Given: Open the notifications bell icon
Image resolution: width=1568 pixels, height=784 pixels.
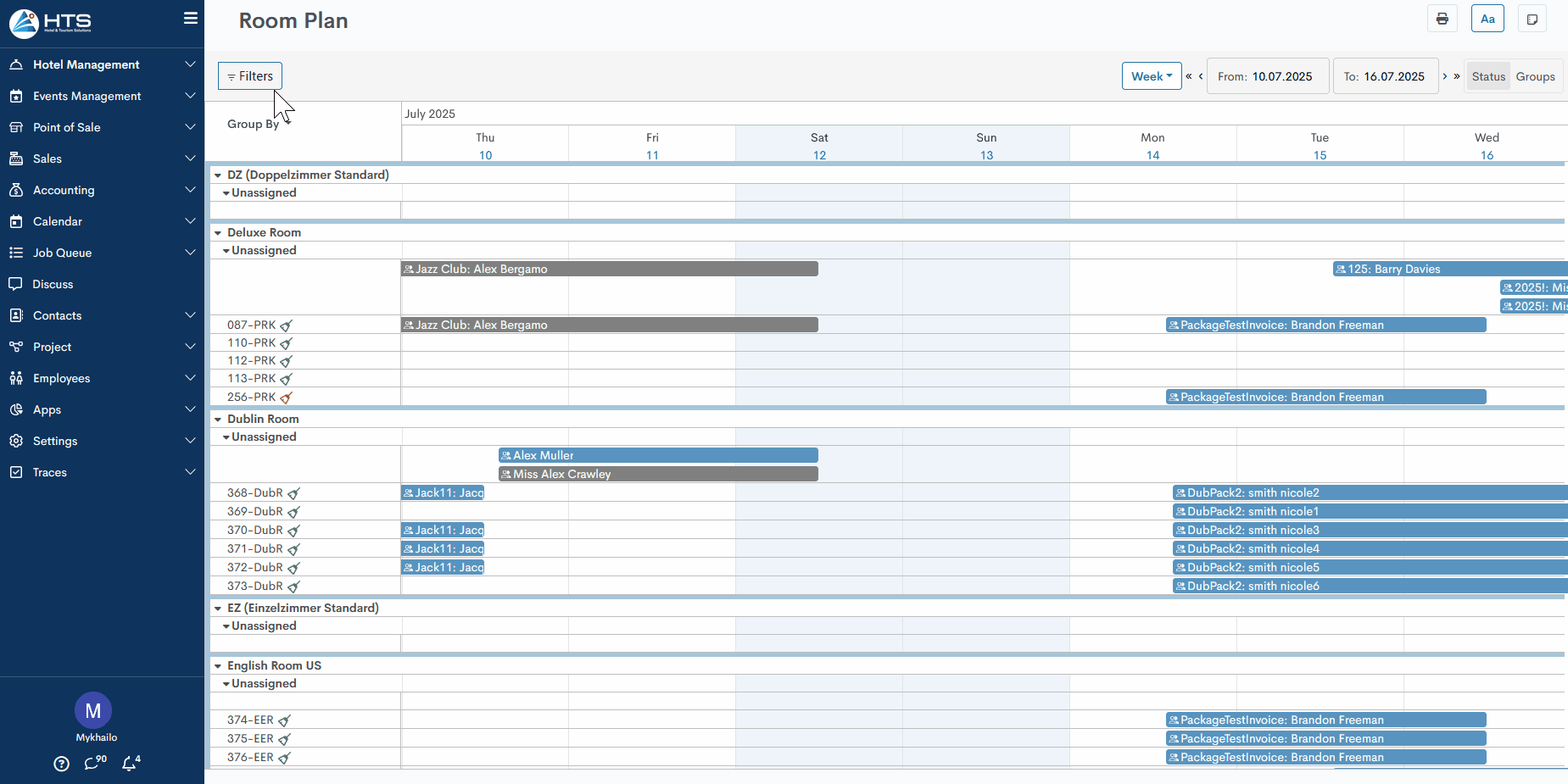Looking at the screenshot, I should pyautogui.click(x=130, y=763).
